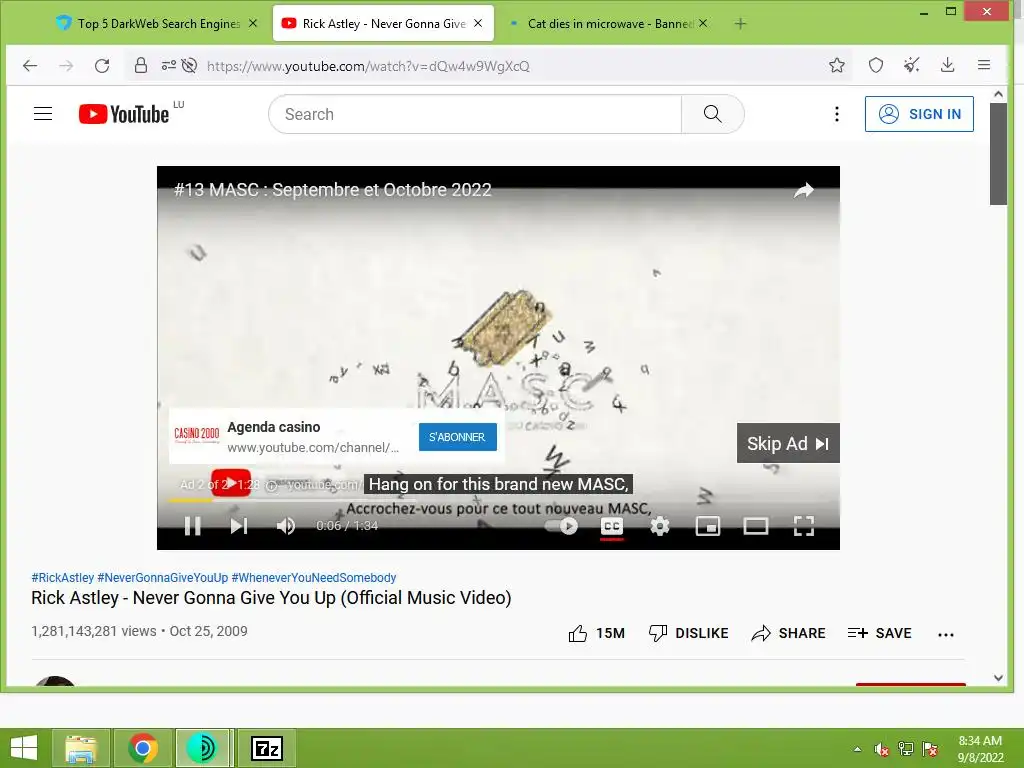Click SIGN IN button
This screenshot has height=768, width=1024.
[x=919, y=114]
